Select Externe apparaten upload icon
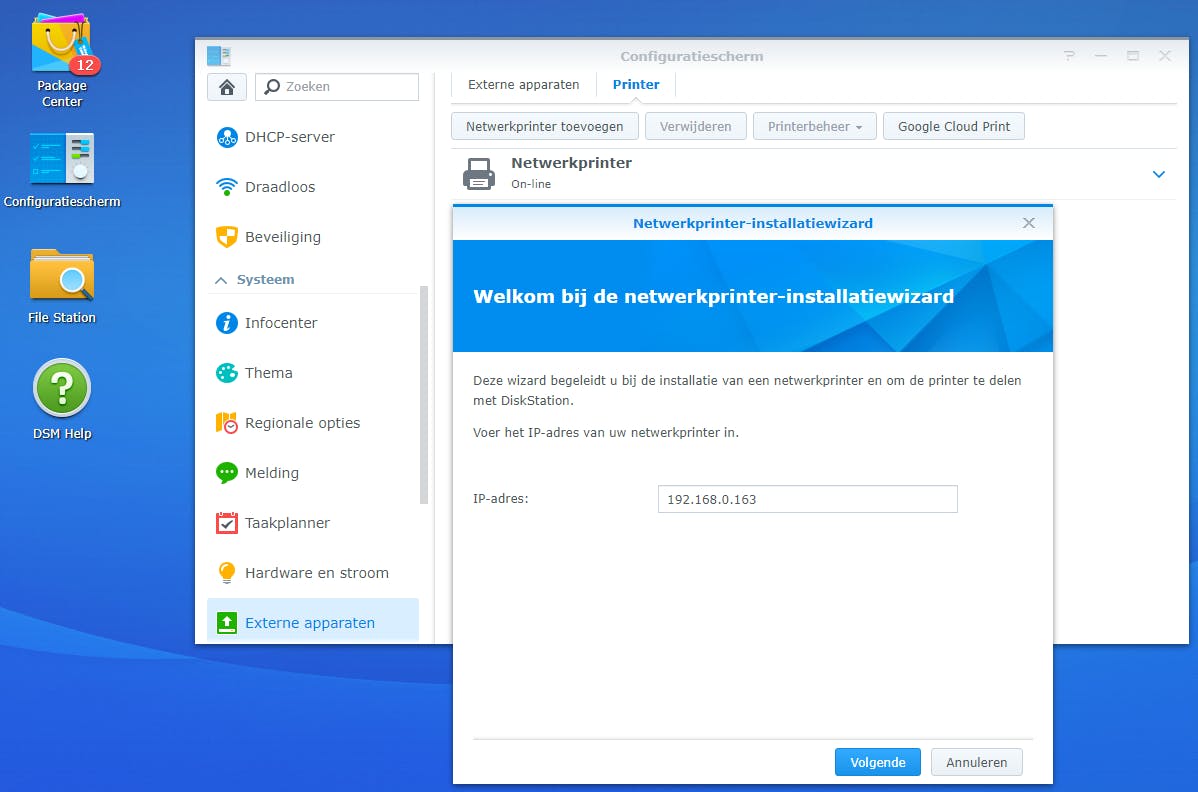The image size is (1198, 792). click(x=227, y=623)
